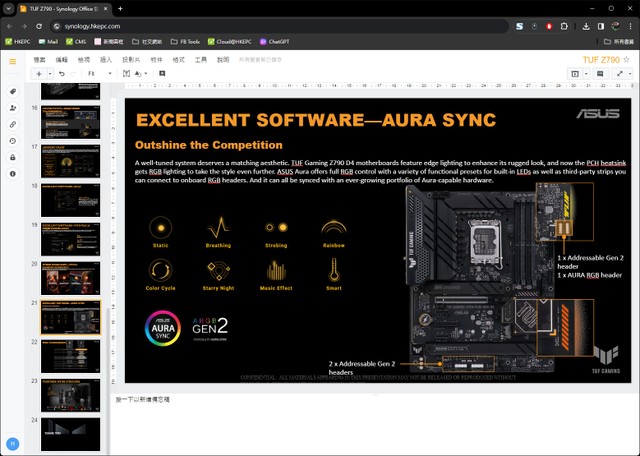Open the Cloud@HKEPC bookmark

230,42
